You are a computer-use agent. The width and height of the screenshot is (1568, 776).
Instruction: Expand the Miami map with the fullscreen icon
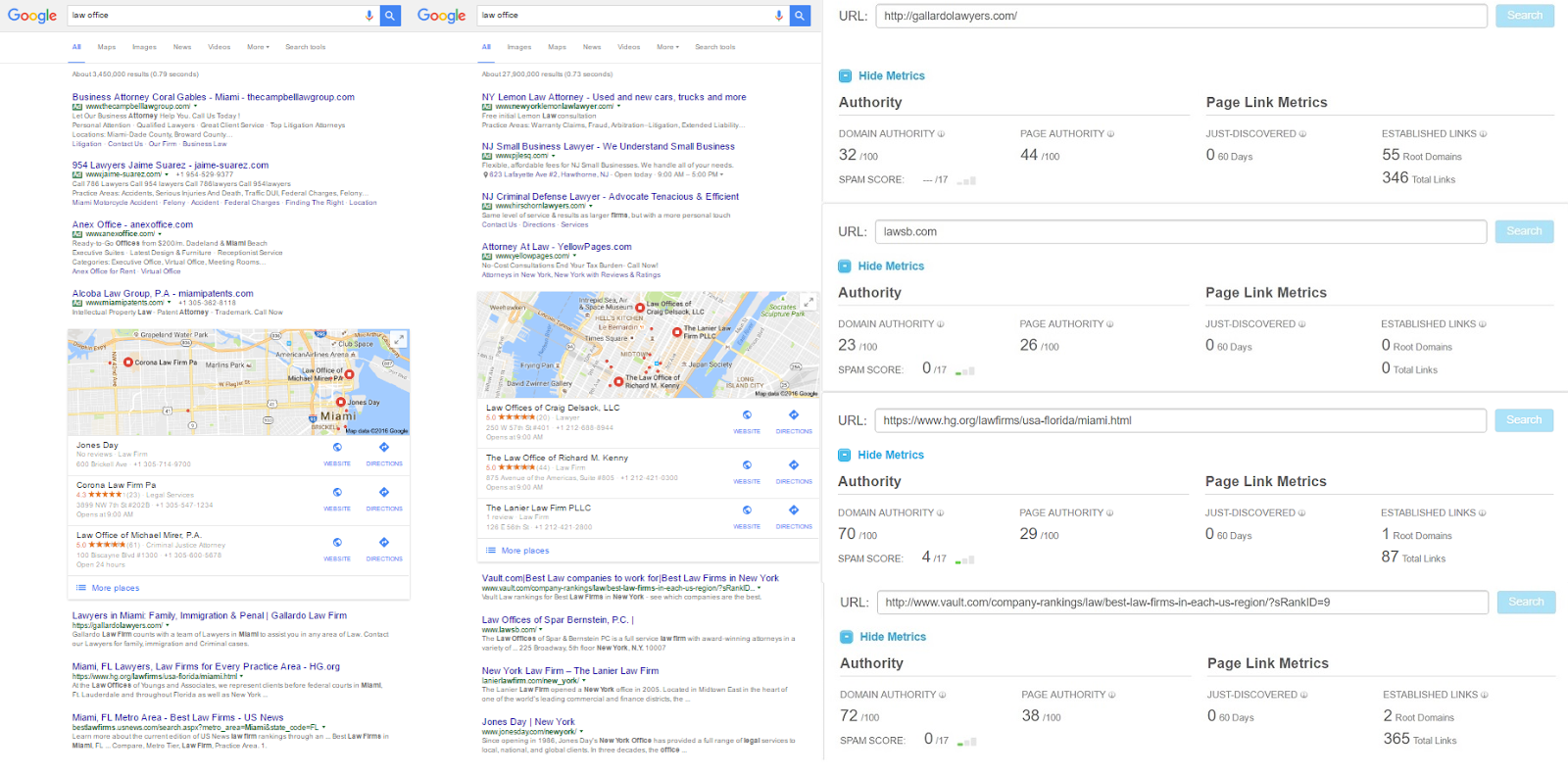399,339
